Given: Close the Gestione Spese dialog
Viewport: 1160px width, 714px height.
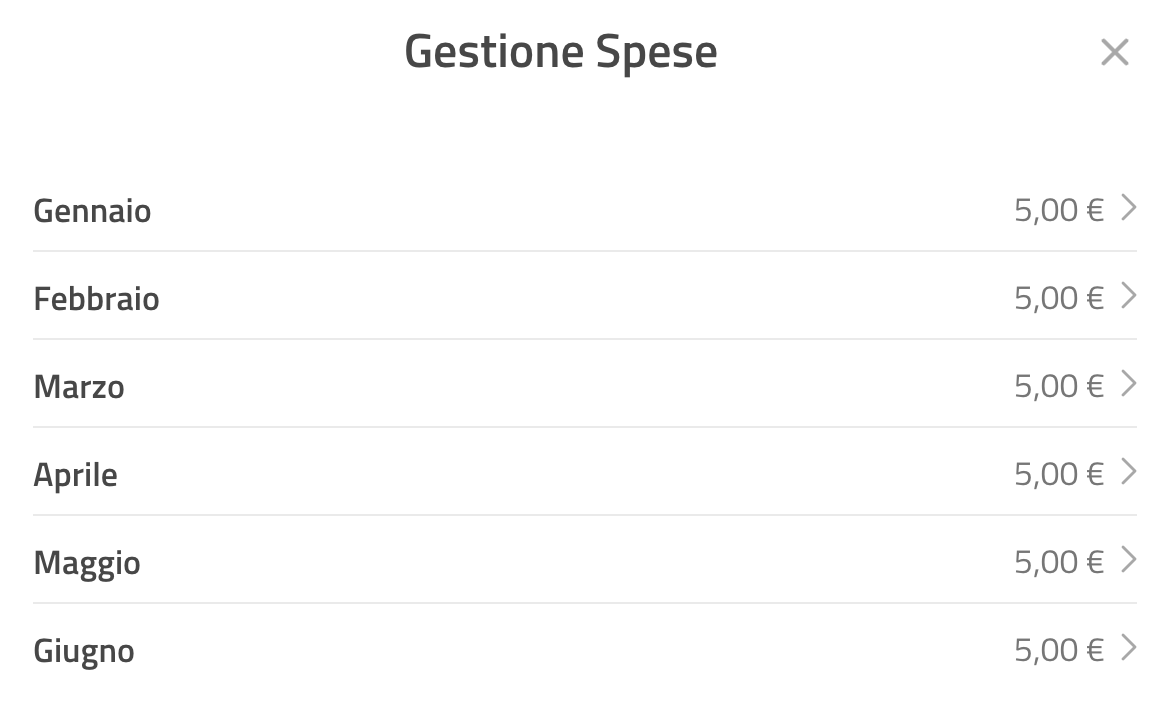Looking at the screenshot, I should (1114, 53).
